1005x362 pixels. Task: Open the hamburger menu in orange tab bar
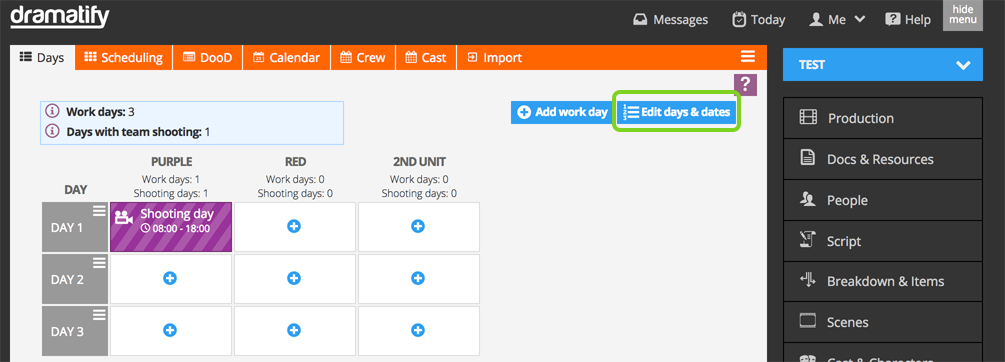(x=747, y=57)
